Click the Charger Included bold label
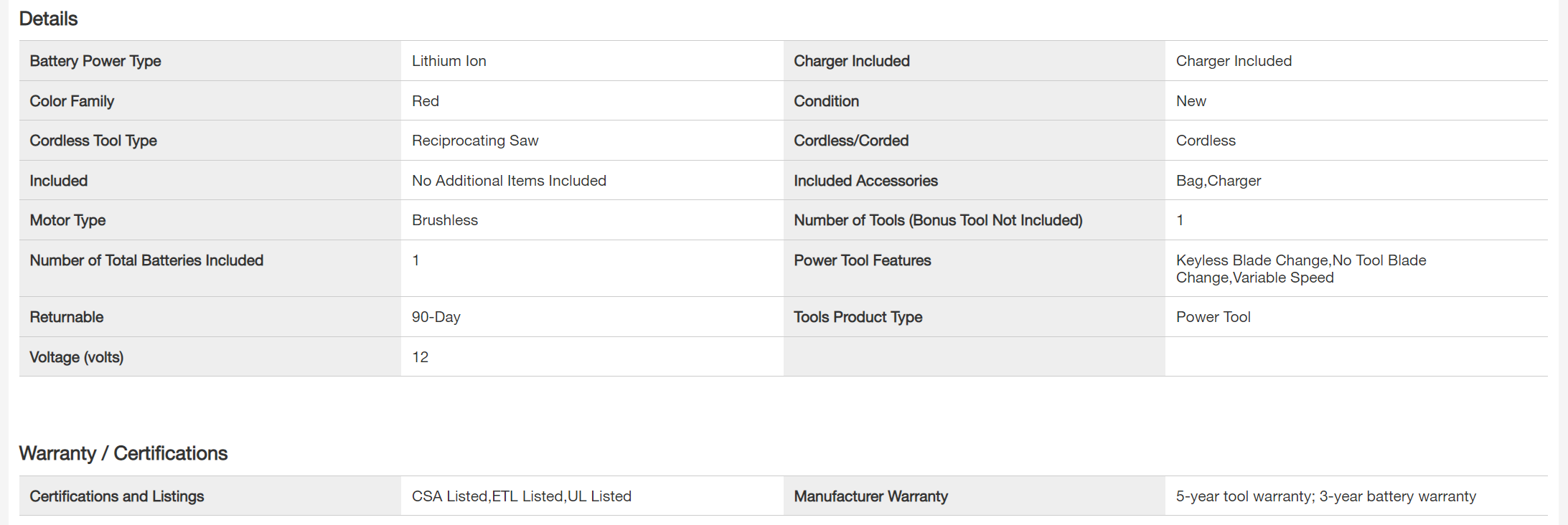Screen dimensions: 1568x525 tap(851, 61)
